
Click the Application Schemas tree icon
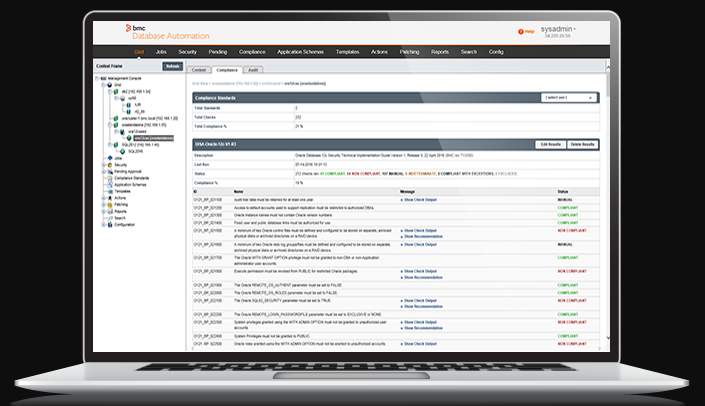tap(110, 184)
